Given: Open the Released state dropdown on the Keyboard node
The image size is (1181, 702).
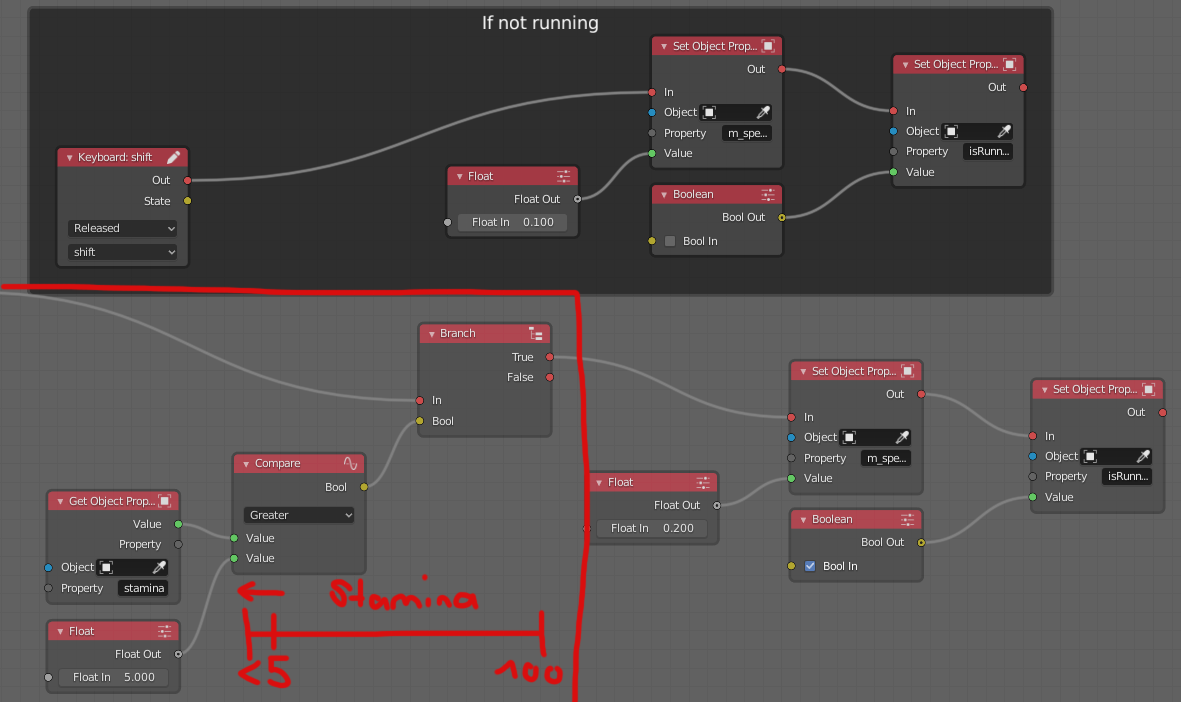Looking at the screenshot, I should (122, 228).
